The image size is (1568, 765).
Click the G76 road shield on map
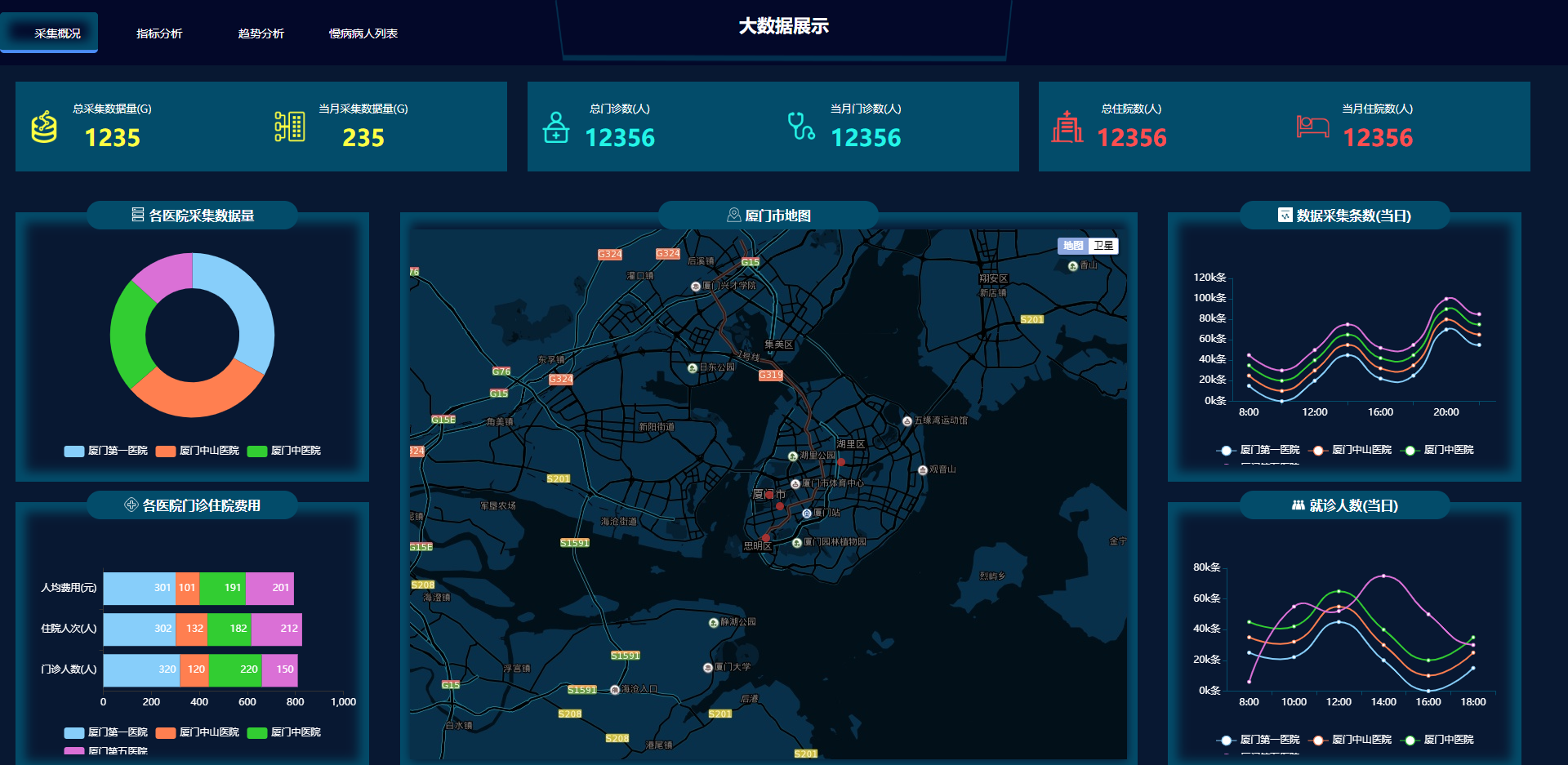[x=501, y=371]
